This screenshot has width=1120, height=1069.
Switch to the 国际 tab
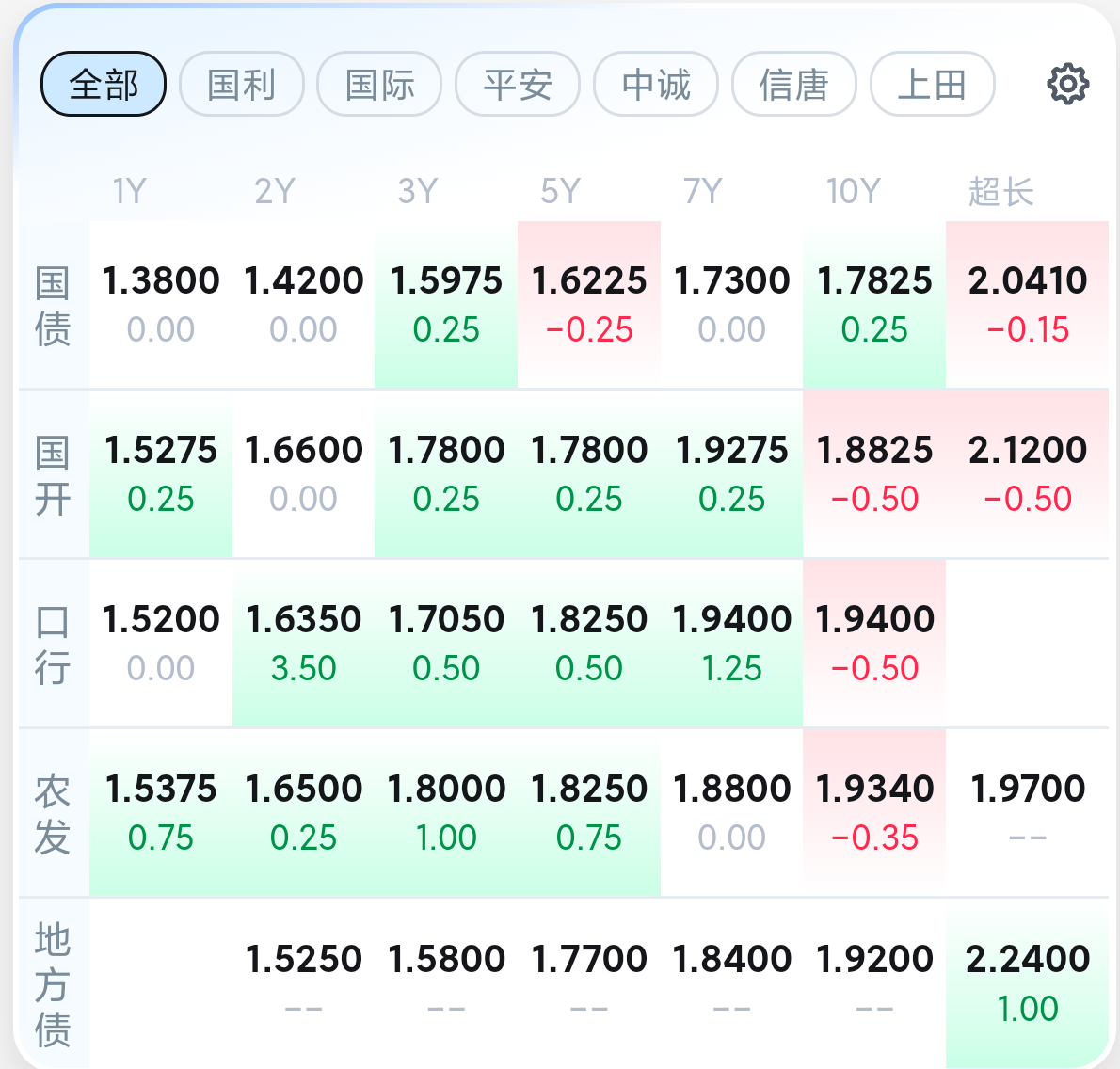click(x=379, y=85)
